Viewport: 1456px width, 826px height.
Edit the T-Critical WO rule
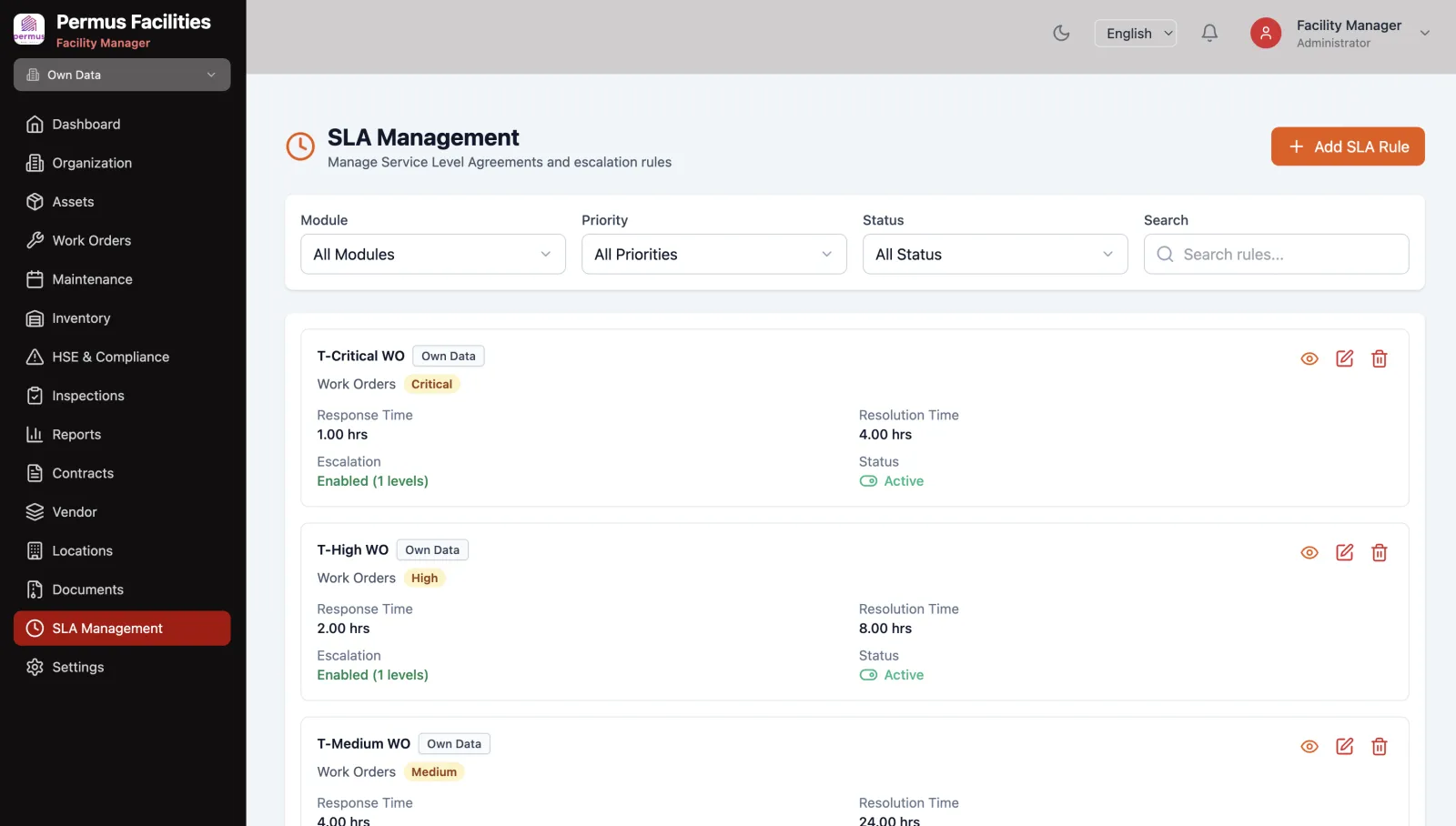click(x=1345, y=358)
